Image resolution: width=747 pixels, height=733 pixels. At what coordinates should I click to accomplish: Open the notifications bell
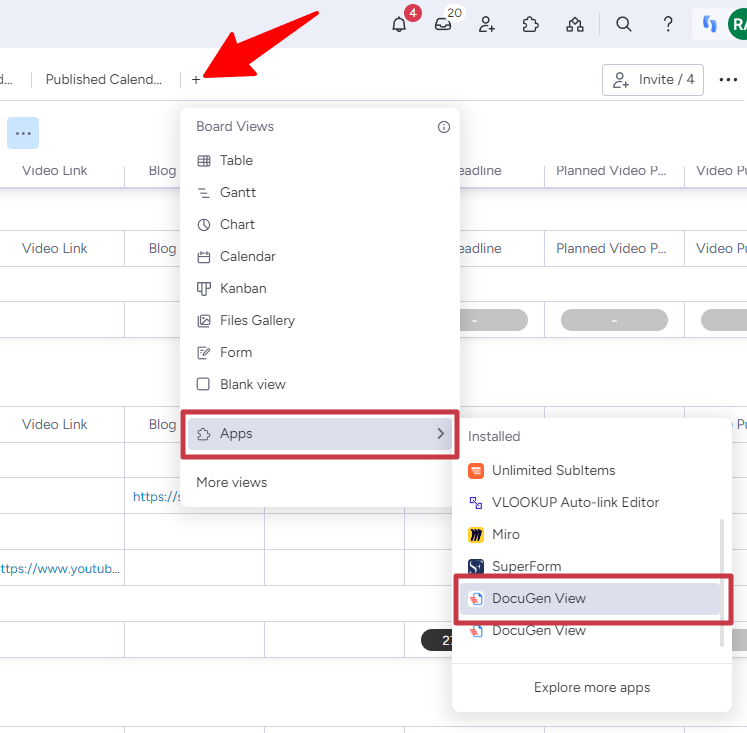tap(399, 24)
